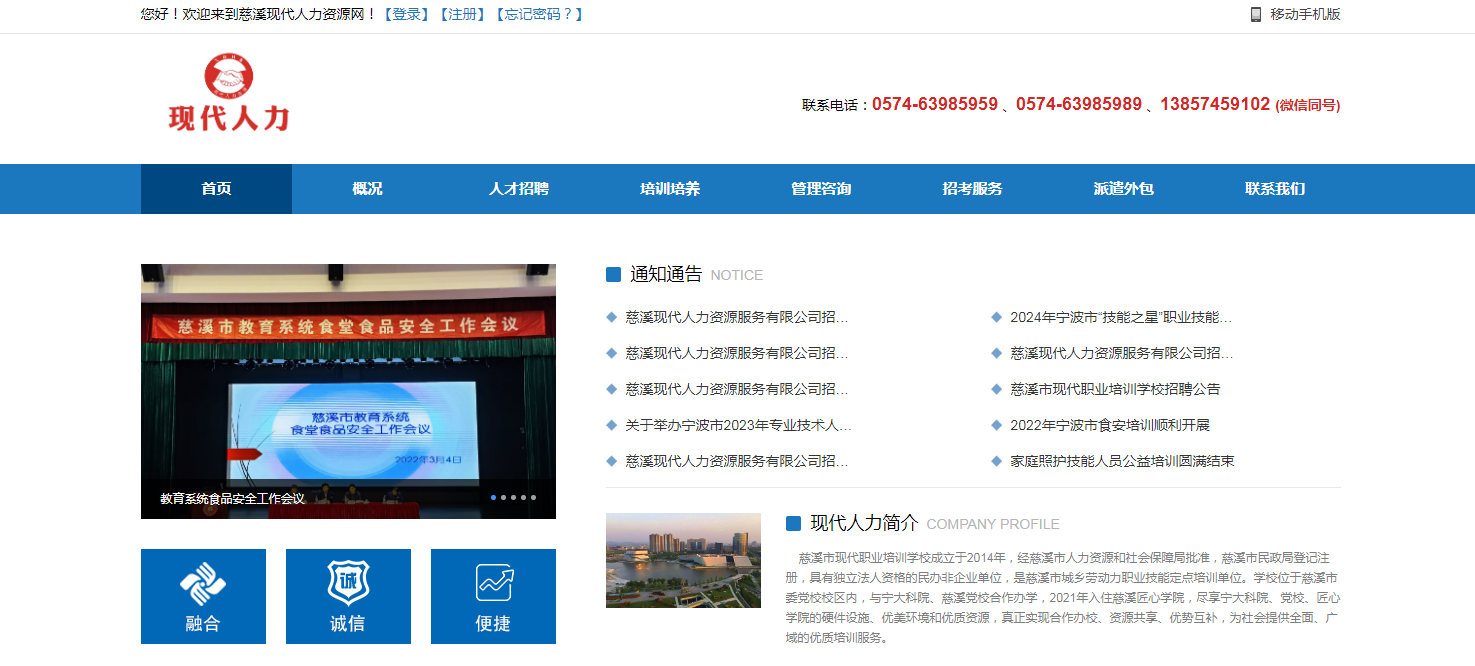Open notice 2022年宁波市食安培训顺利开展
Viewport: 1475px width, 666px height.
pyautogui.click(x=1110, y=425)
